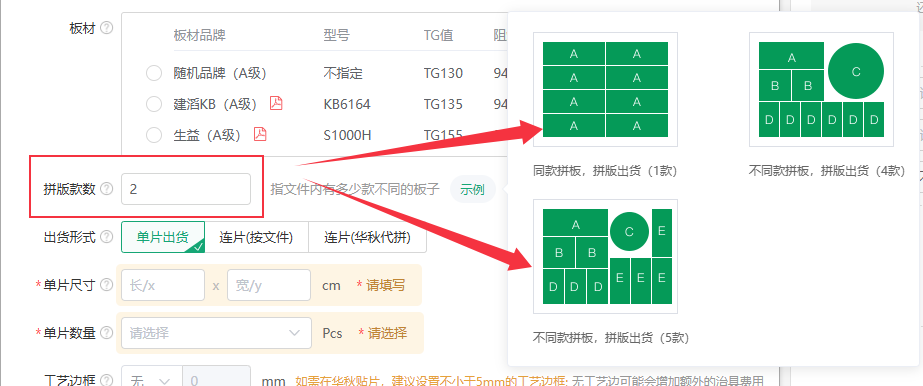Open PDF icon beside 生益 (A级)
923x386 pixels.
260,134
